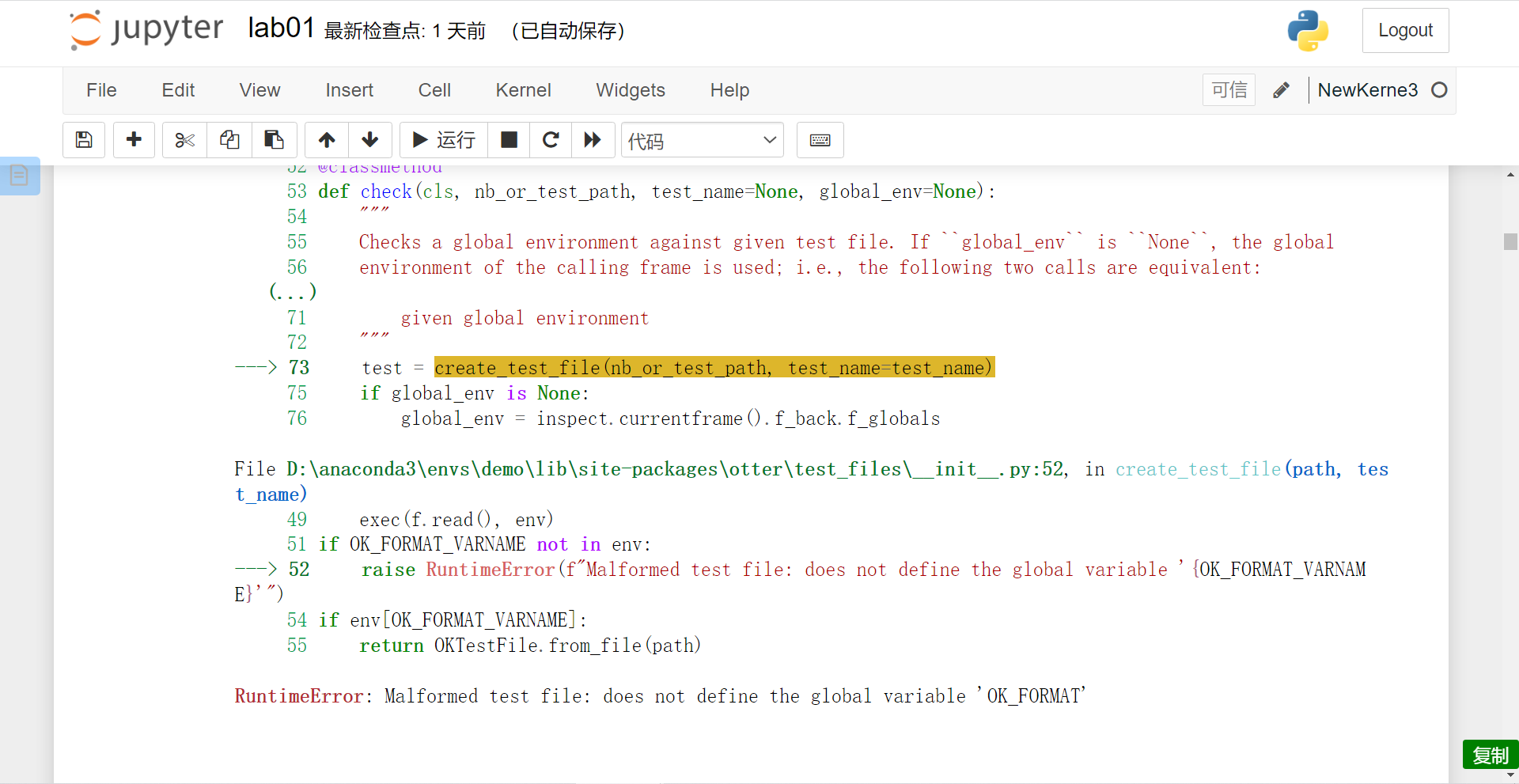
Task: Click the 可信 trusted notebook button
Action: [x=1229, y=90]
